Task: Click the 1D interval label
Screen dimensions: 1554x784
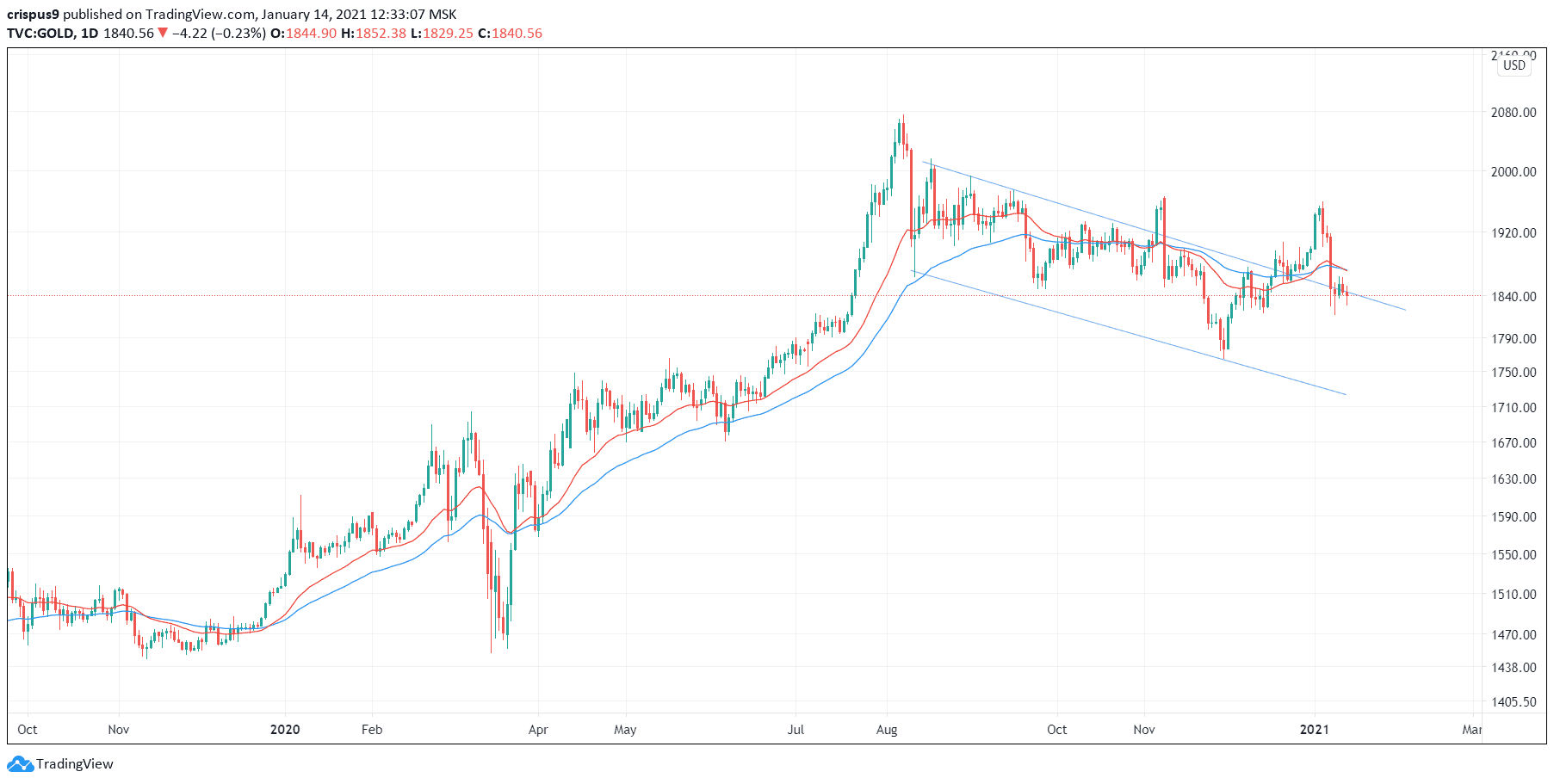Action: pyautogui.click(x=89, y=34)
